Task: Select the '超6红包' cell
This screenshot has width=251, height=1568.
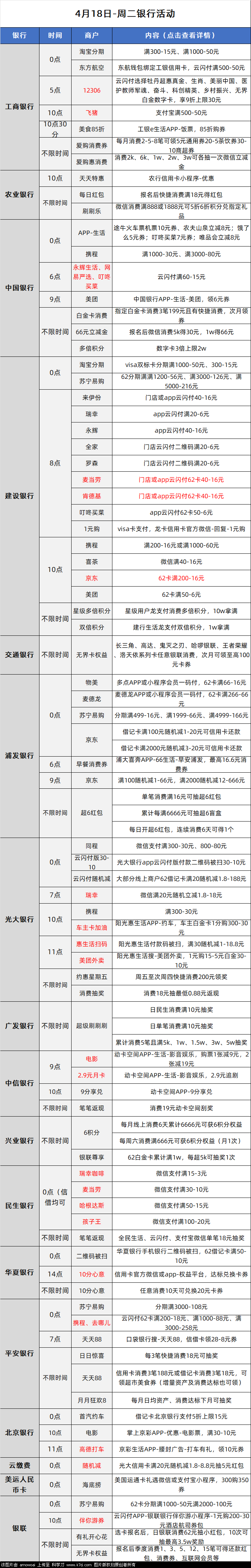Action: tap(91, 812)
